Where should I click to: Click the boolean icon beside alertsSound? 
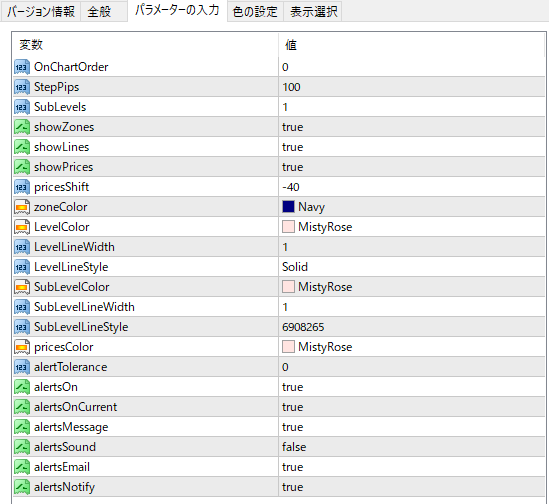pos(22,447)
